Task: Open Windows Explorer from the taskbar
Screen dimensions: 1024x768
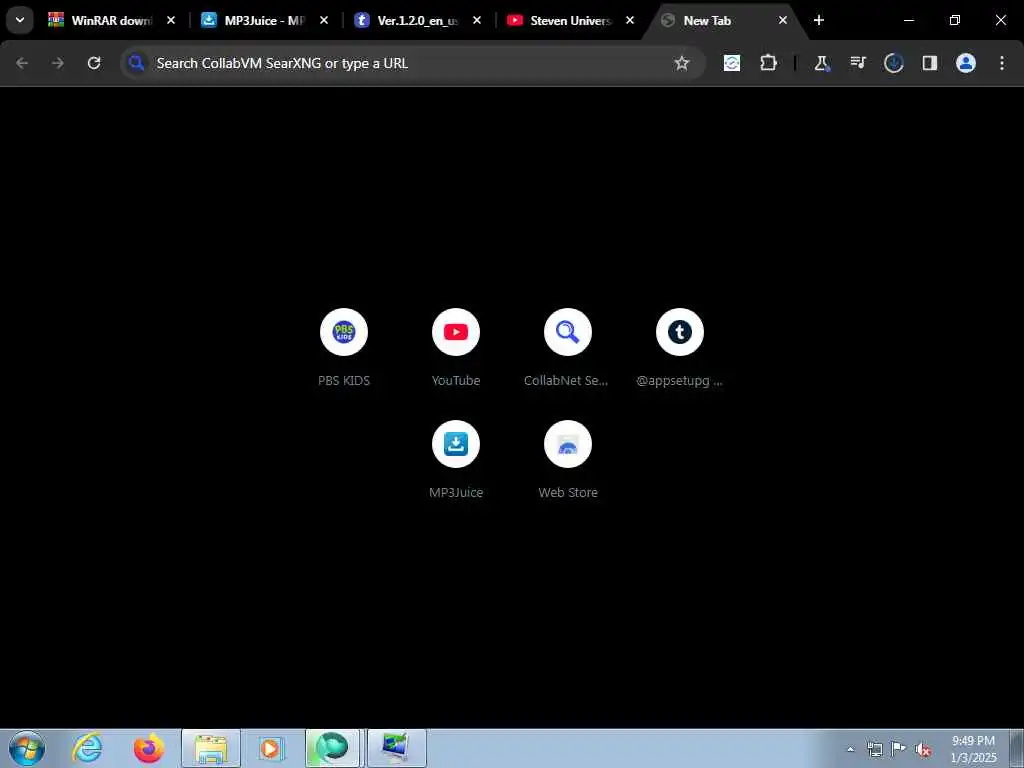Action: (x=211, y=748)
